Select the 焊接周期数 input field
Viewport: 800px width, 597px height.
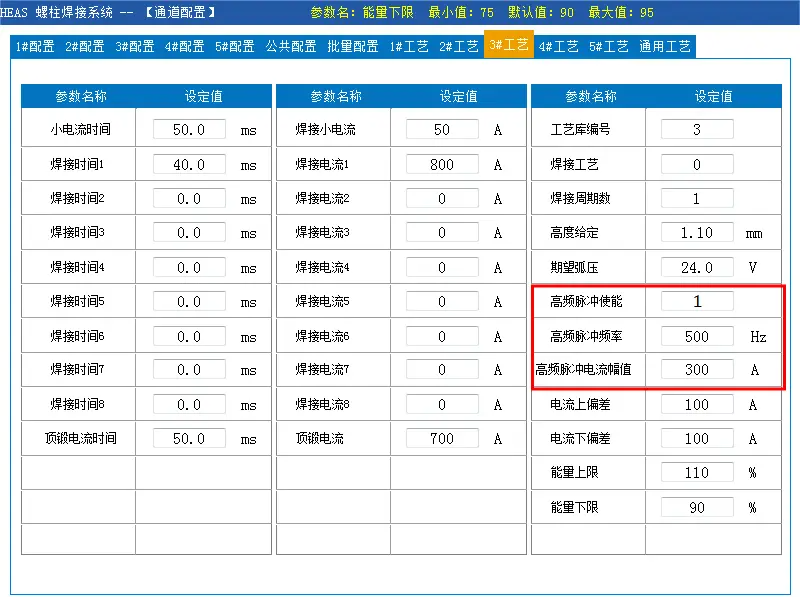(x=697, y=198)
